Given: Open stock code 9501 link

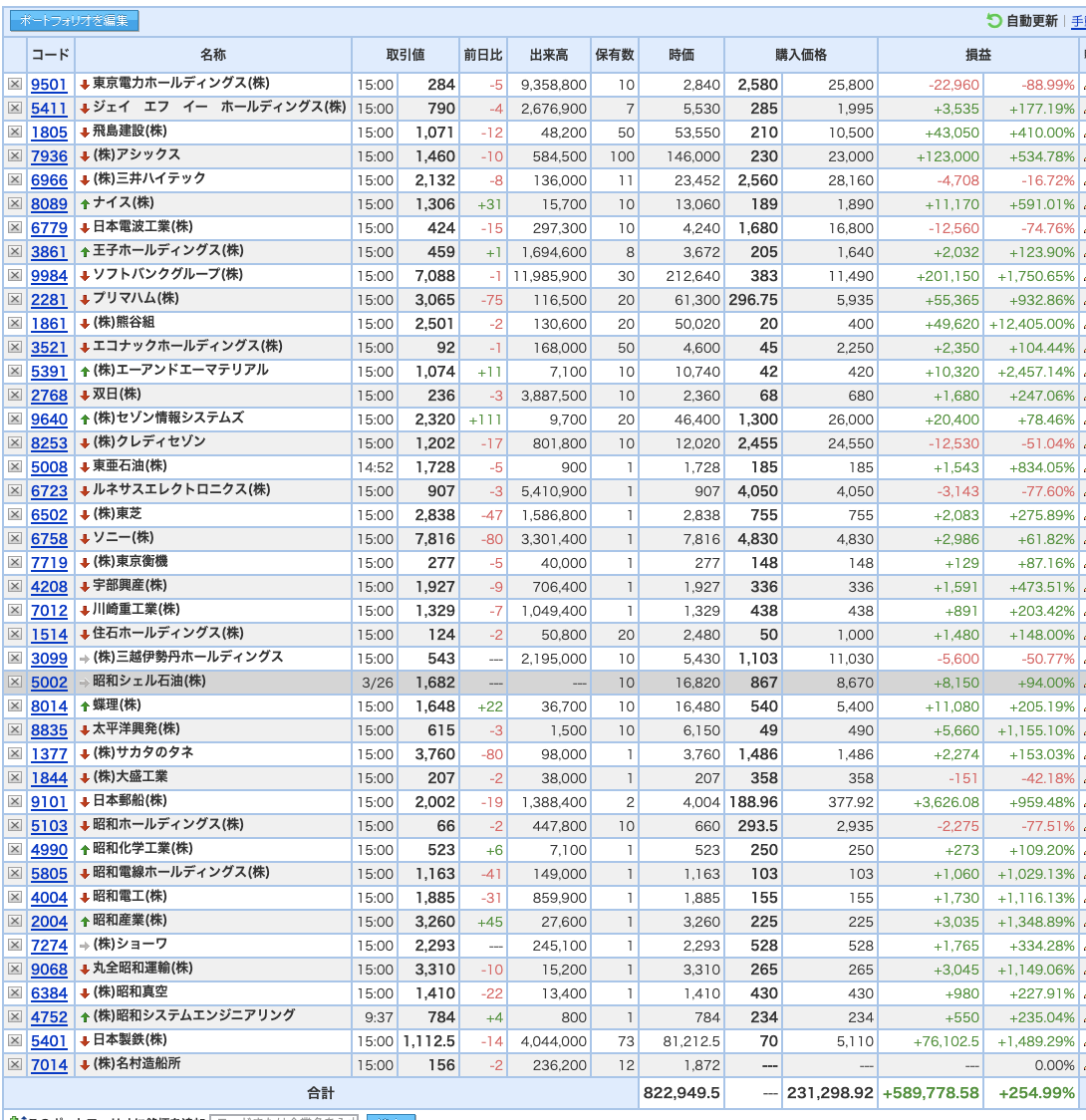Looking at the screenshot, I should 49,85.
